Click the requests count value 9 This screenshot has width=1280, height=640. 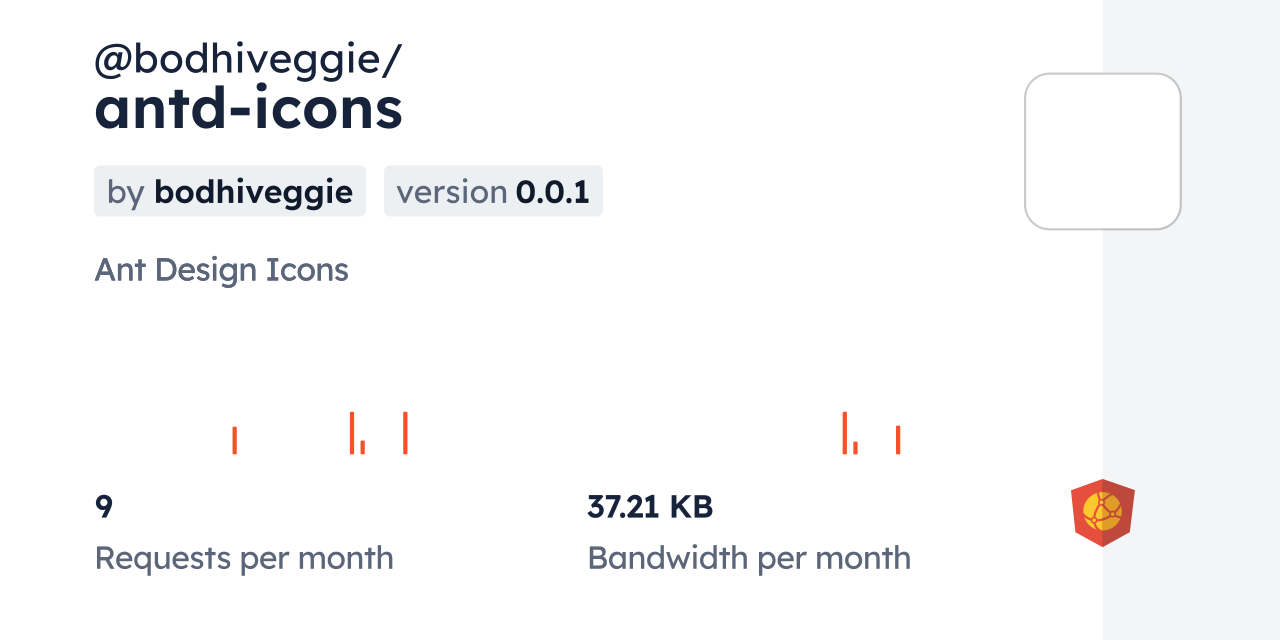[104, 507]
